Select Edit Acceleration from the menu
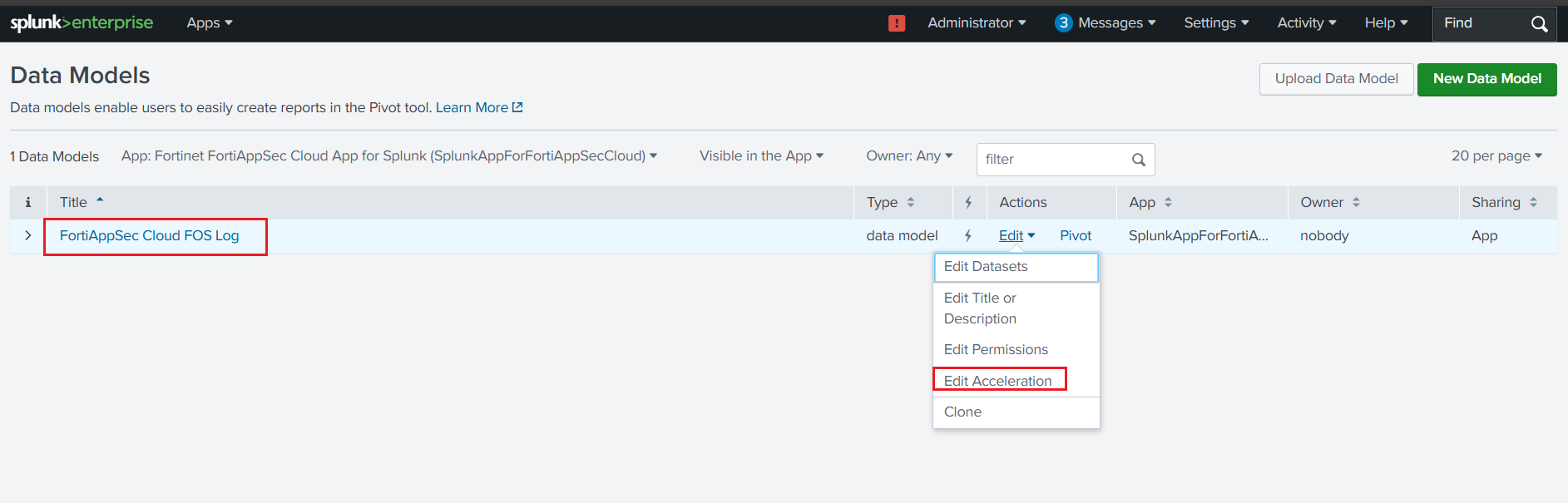The width and height of the screenshot is (1568, 503). point(997,381)
